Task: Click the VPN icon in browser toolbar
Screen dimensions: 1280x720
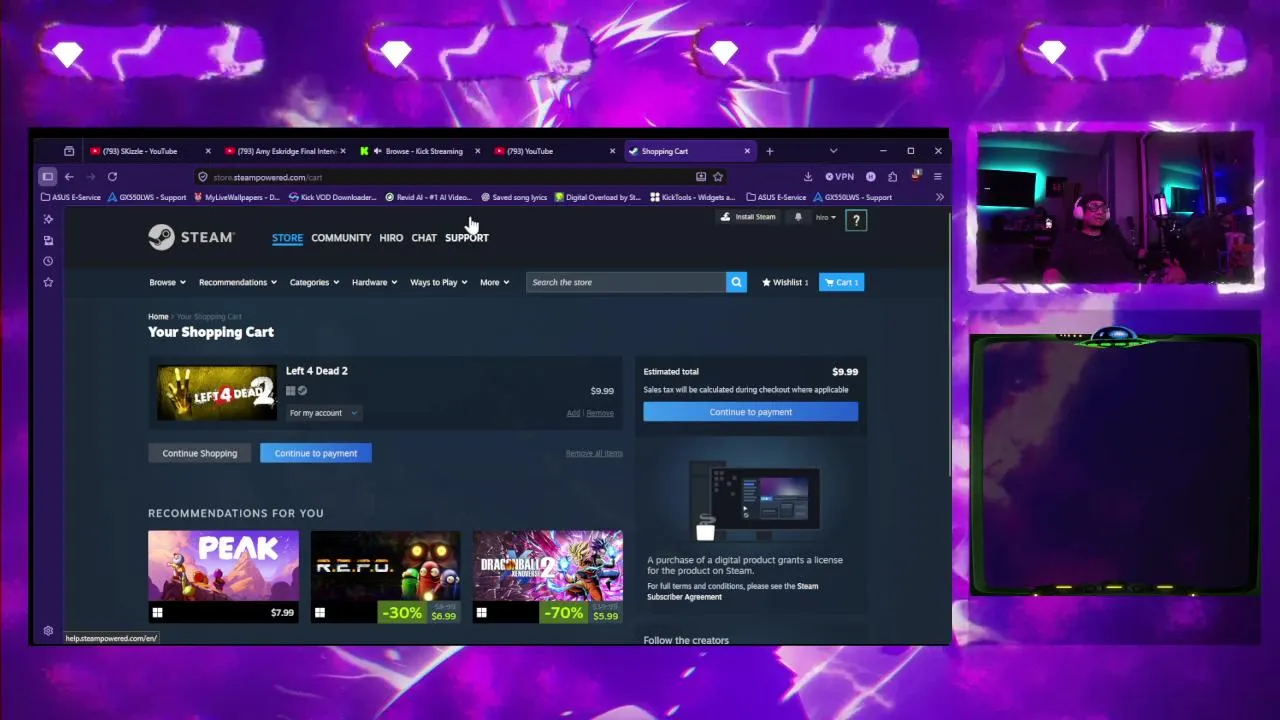Action: click(840, 177)
